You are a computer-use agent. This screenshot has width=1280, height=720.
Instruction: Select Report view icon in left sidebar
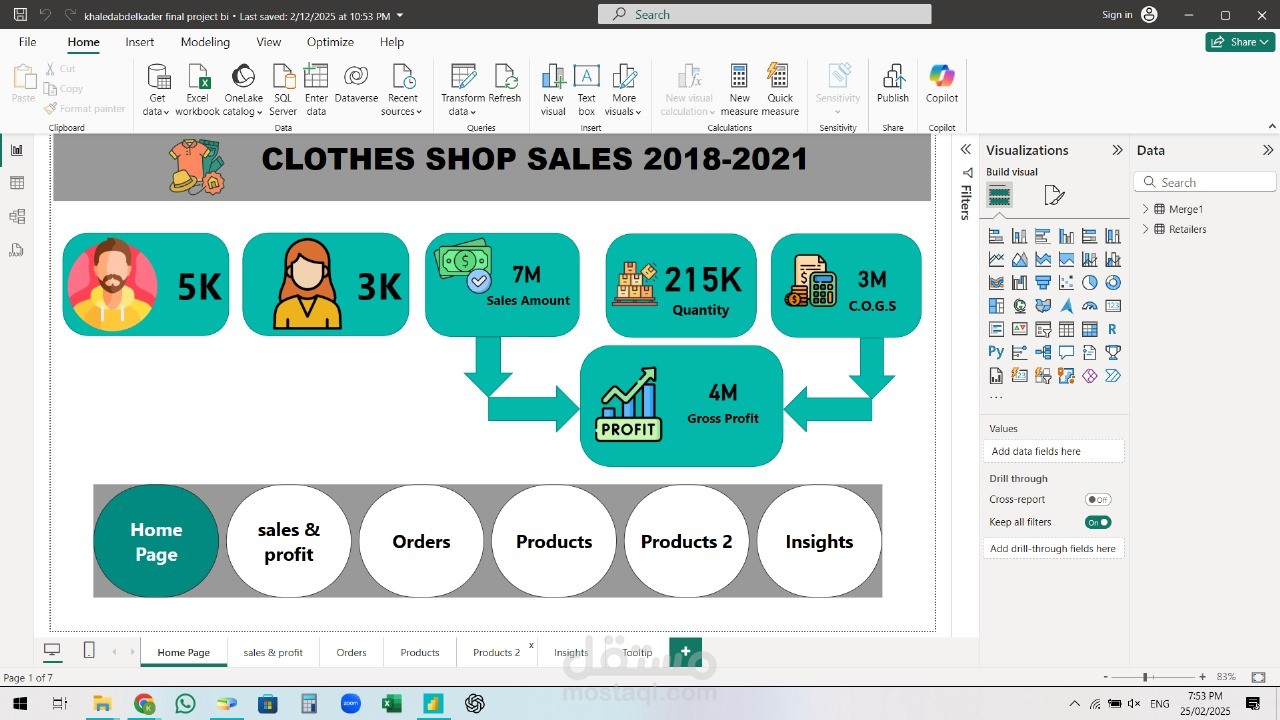pyautogui.click(x=17, y=150)
